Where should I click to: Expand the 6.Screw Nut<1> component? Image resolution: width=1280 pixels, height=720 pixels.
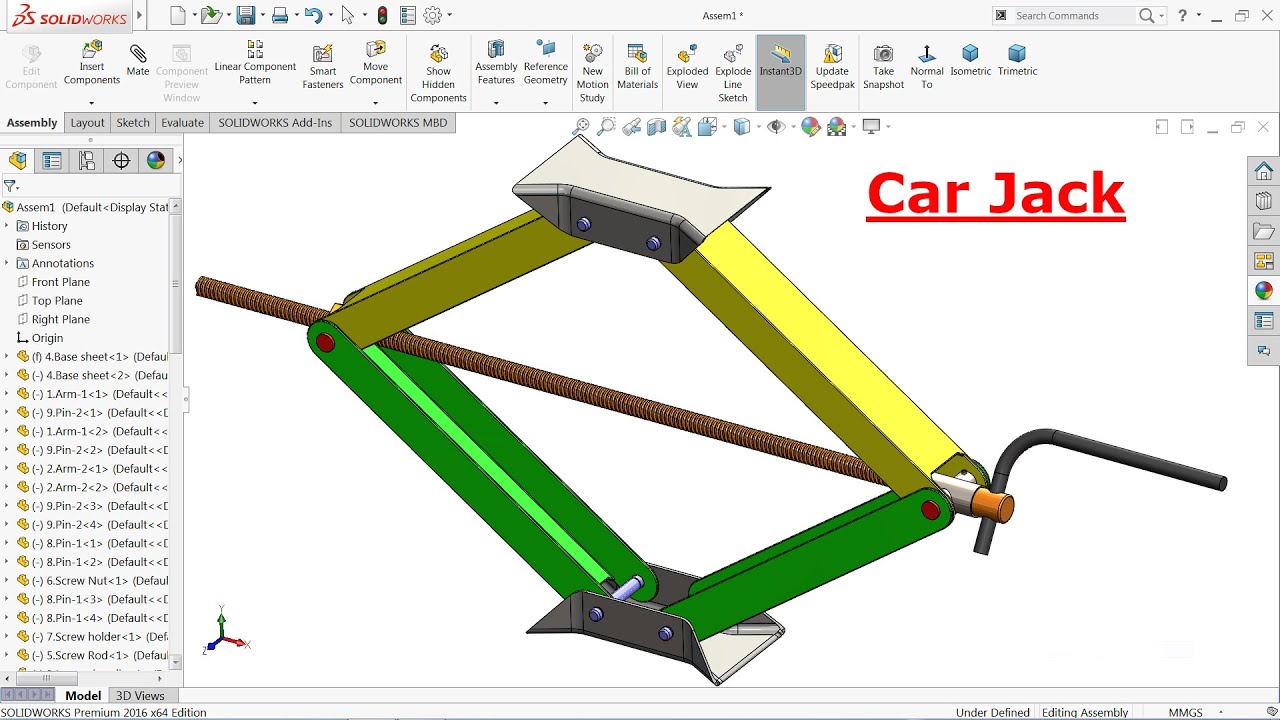[x=7, y=580]
